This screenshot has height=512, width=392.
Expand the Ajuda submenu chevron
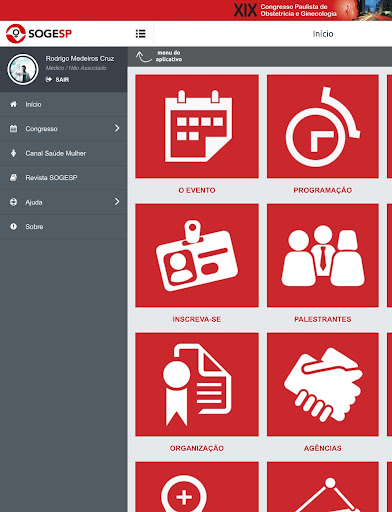[117, 202]
